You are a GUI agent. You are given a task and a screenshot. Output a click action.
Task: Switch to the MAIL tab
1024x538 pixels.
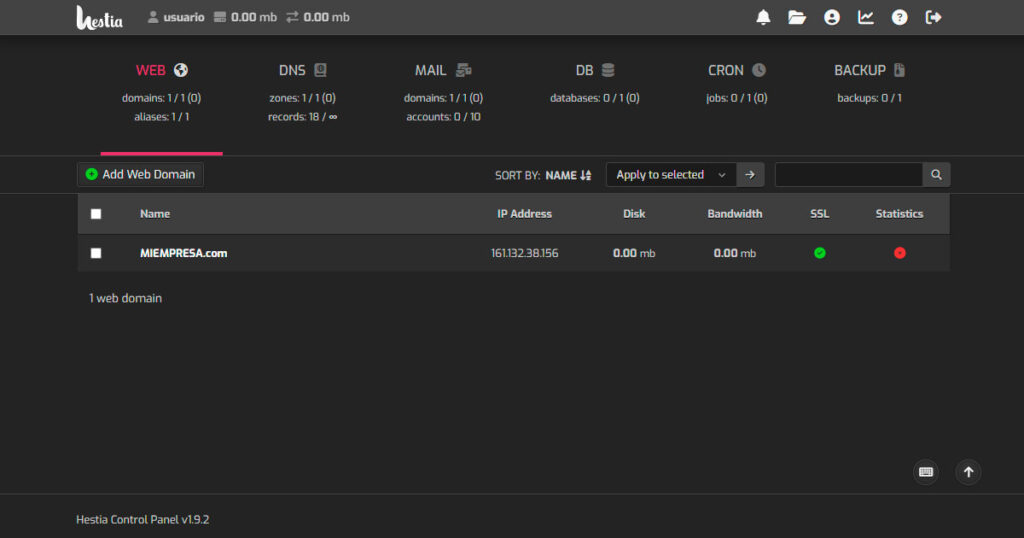(442, 71)
